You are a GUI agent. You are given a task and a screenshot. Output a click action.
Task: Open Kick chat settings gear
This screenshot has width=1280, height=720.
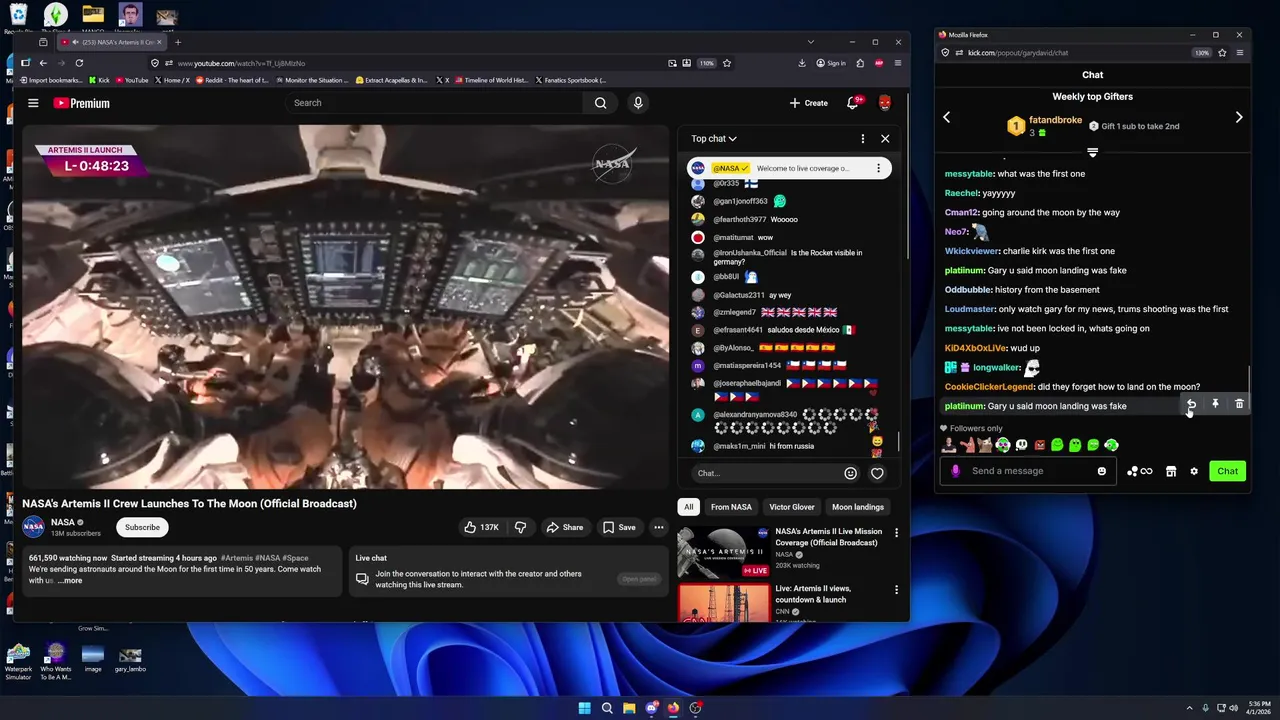point(1194,471)
